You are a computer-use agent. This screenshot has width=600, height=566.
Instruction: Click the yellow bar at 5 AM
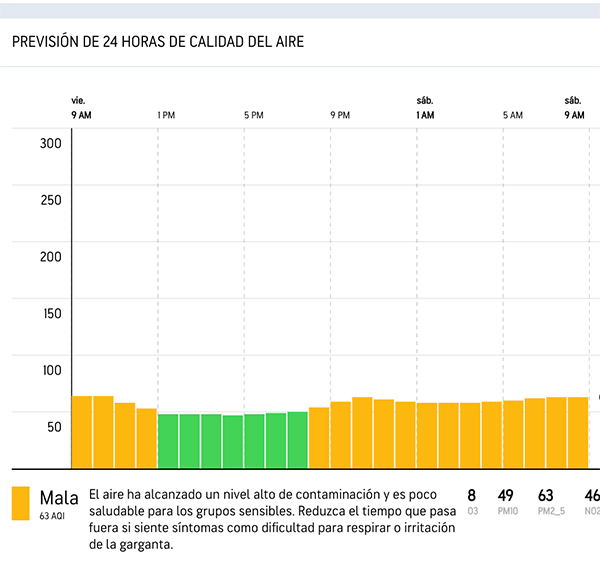tap(513, 434)
